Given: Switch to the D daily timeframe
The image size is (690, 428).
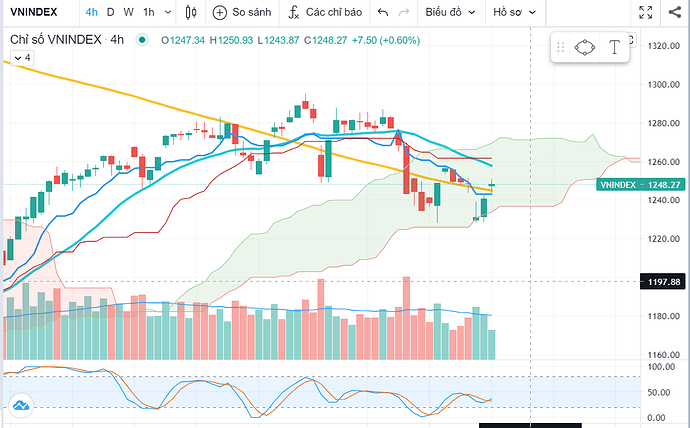Looking at the screenshot, I should (110, 13).
